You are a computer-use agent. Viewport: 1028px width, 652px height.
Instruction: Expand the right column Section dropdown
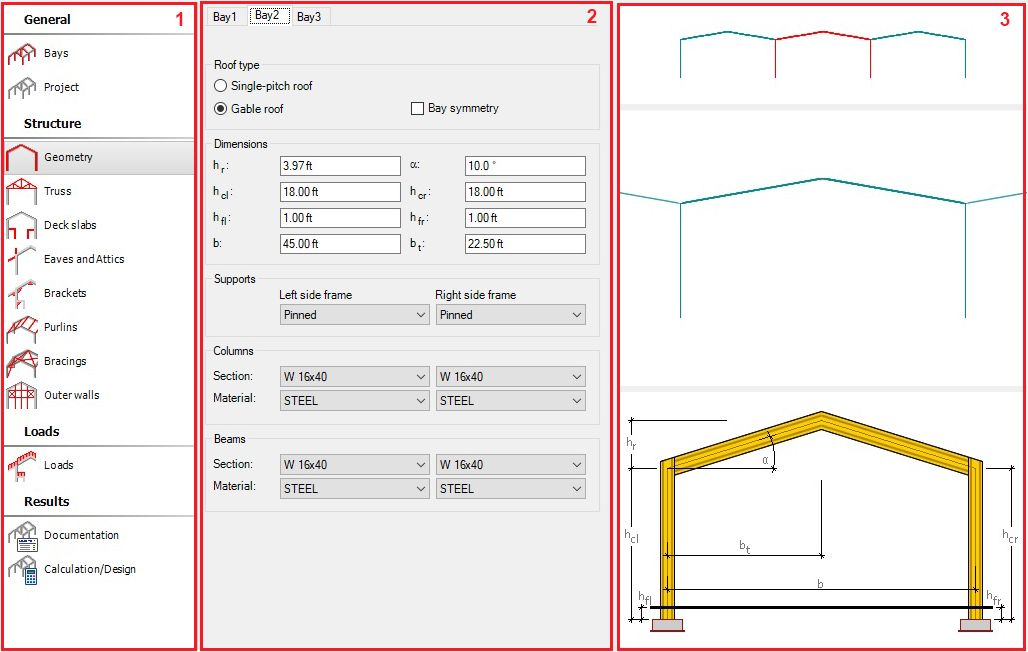click(x=511, y=377)
